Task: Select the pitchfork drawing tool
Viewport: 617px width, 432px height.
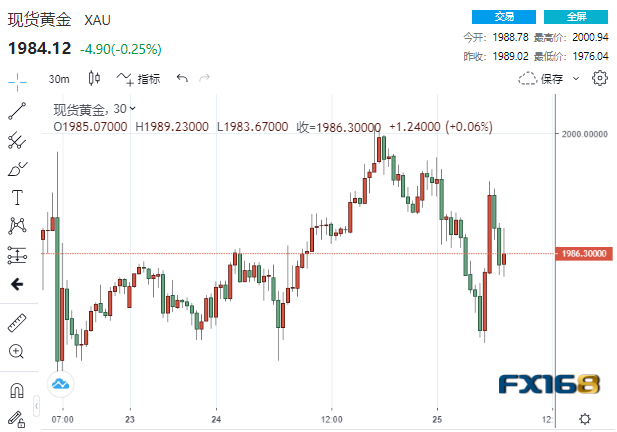Action: tap(17, 140)
